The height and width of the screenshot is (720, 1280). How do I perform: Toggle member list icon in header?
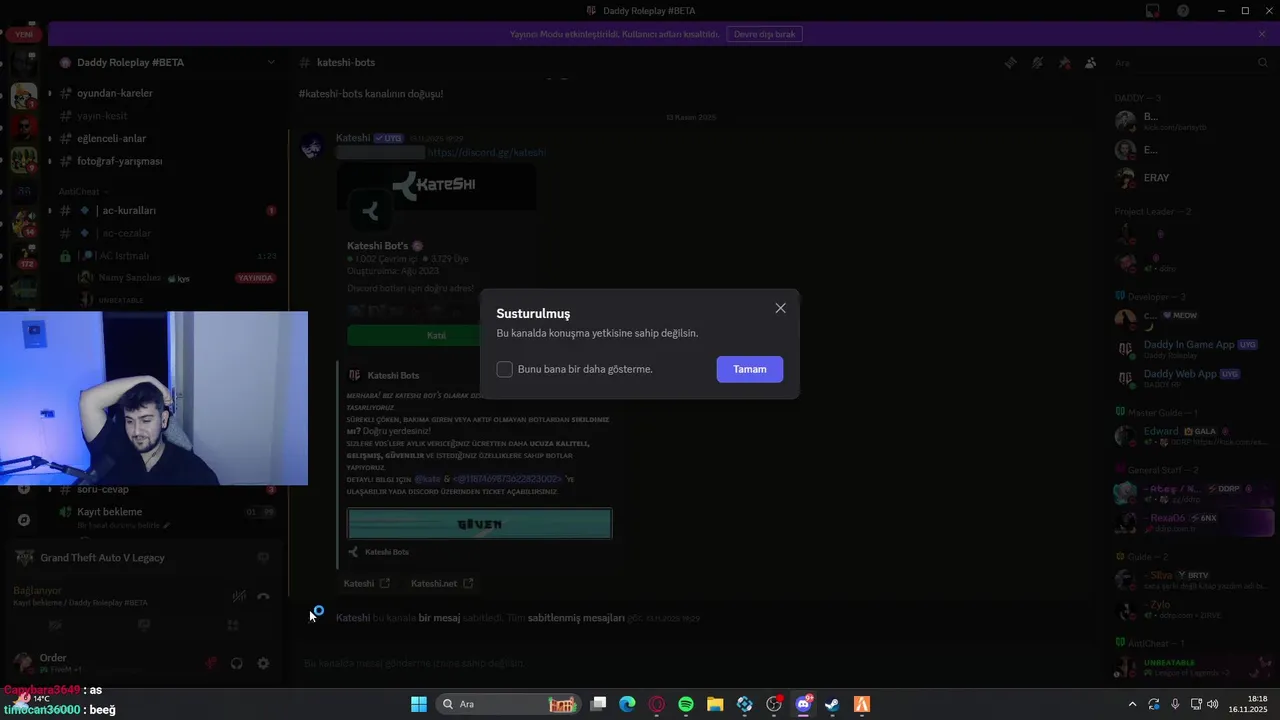[1091, 63]
